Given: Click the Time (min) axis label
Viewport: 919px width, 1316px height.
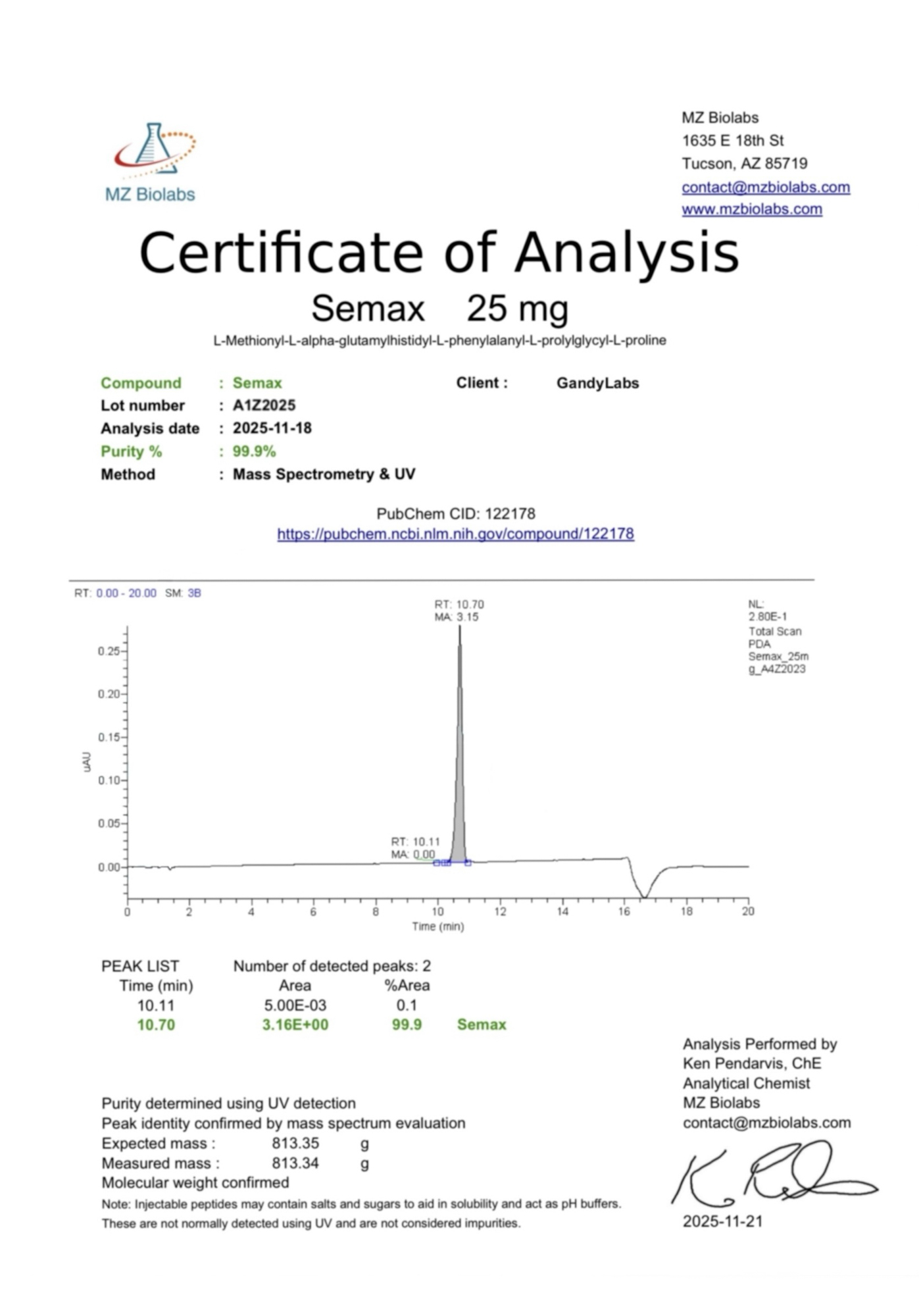Looking at the screenshot, I should [437, 926].
